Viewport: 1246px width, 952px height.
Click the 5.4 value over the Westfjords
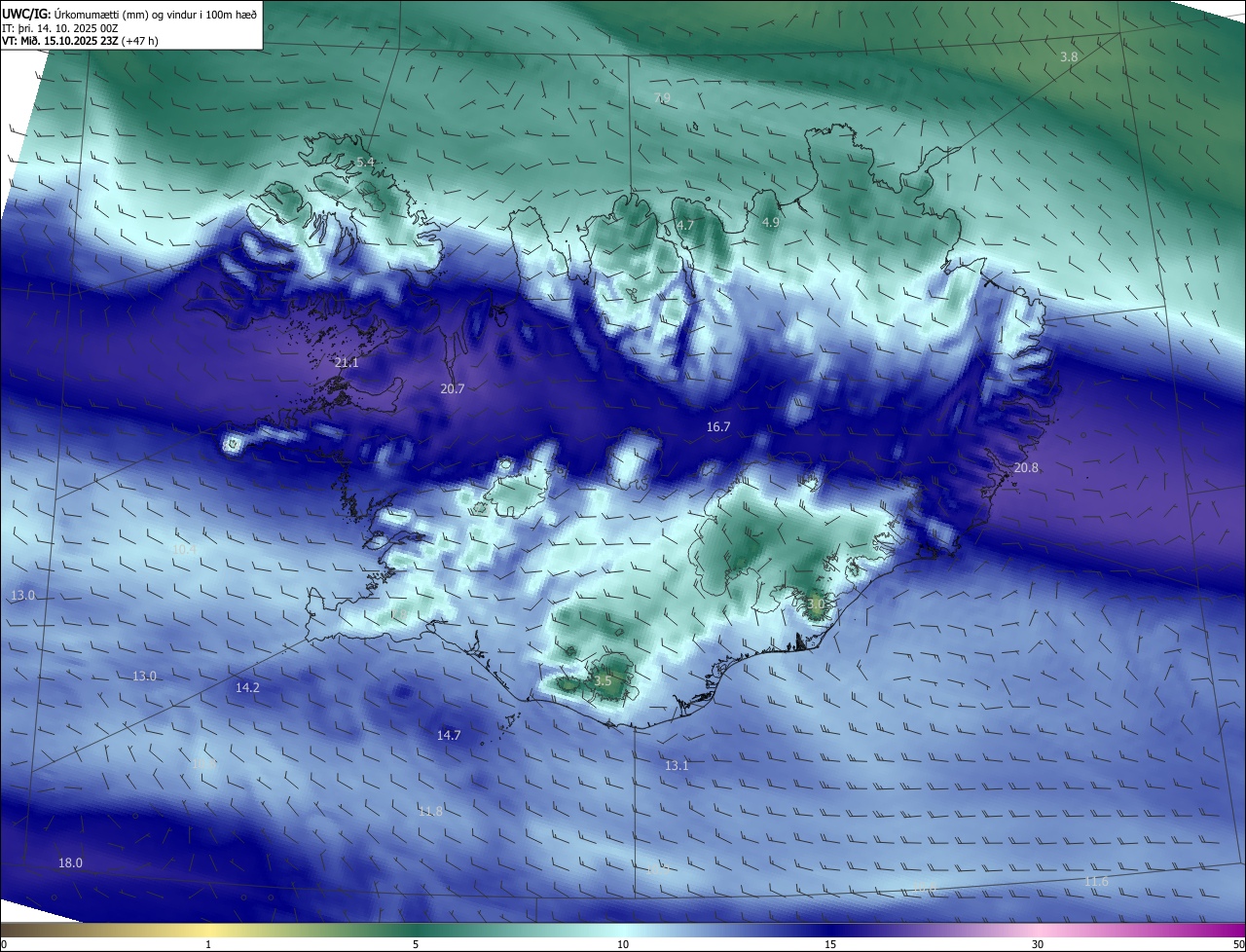click(x=365, y=162)
